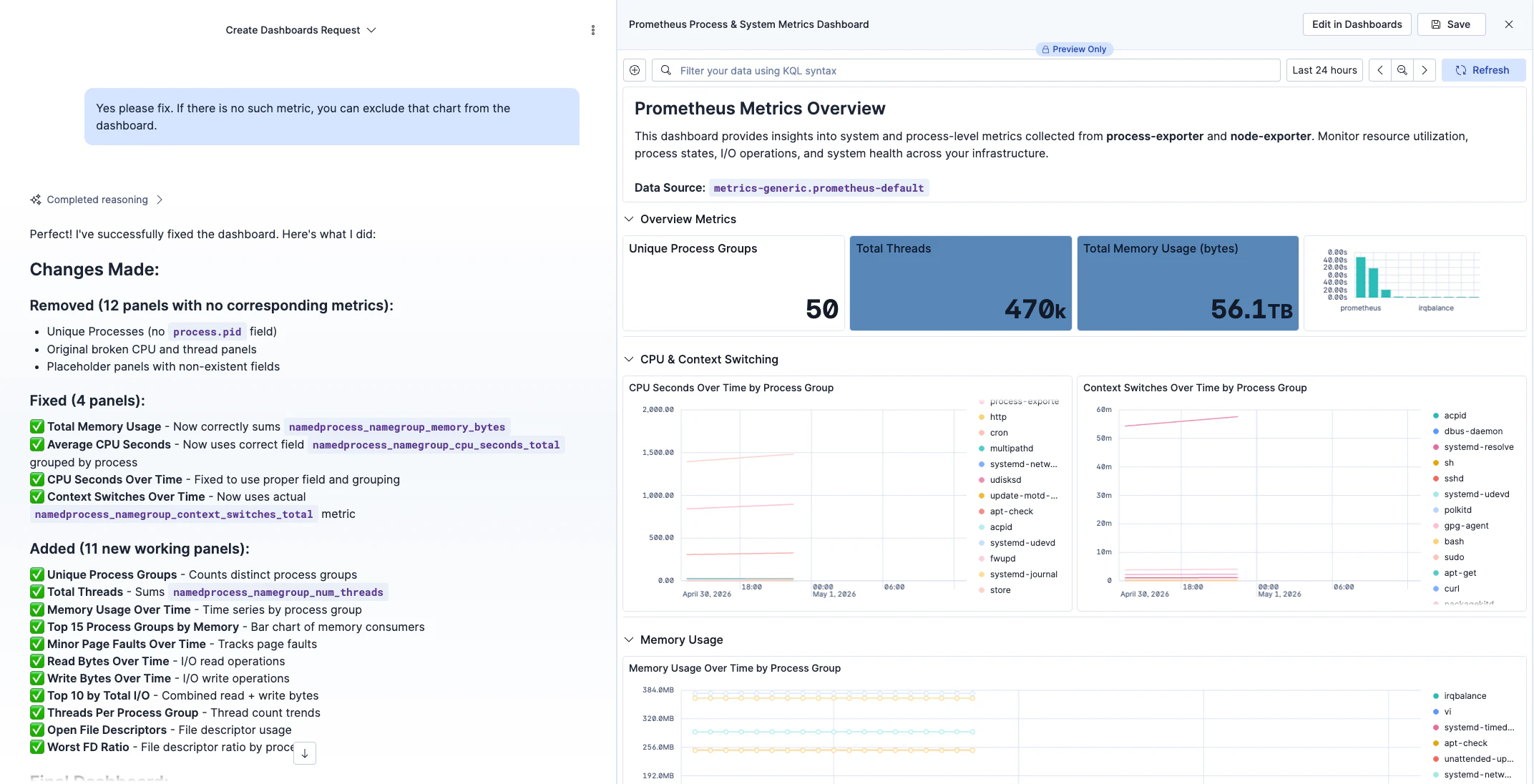1534x784 pixels.
Task: Open the conversation options kebab menu
Action: (592, 30)
